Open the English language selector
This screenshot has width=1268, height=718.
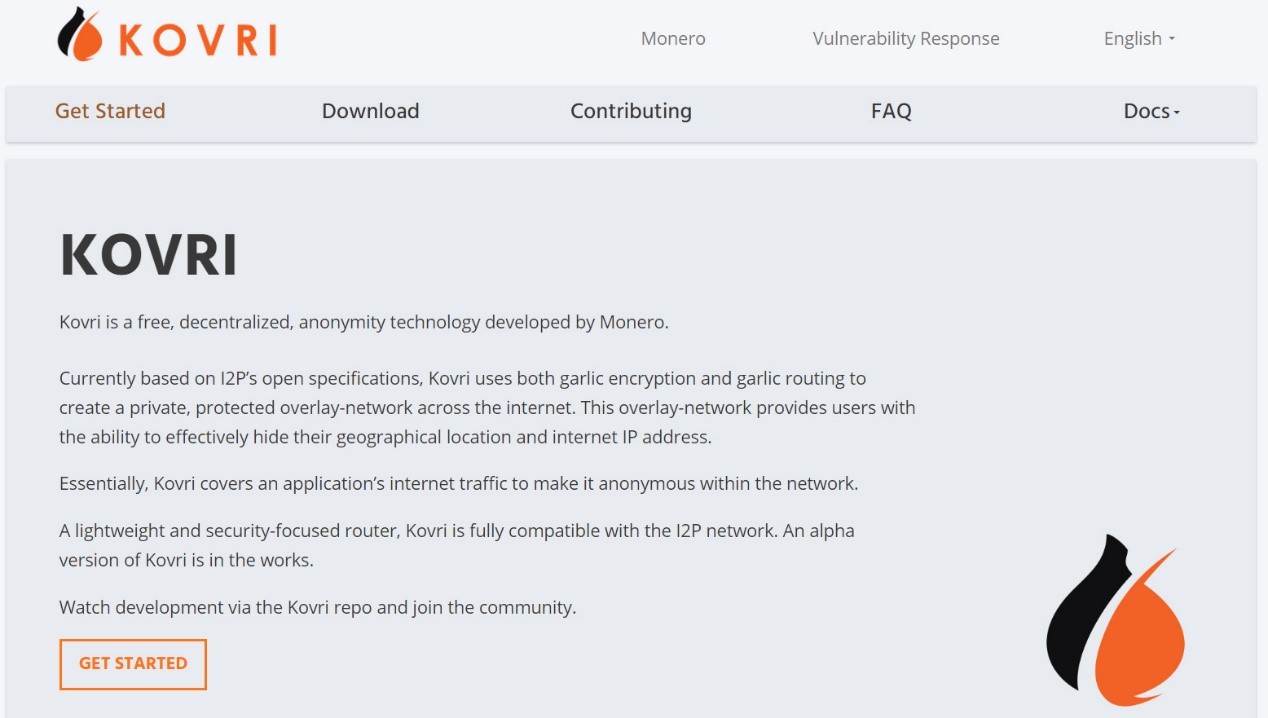click(1139, 38)
